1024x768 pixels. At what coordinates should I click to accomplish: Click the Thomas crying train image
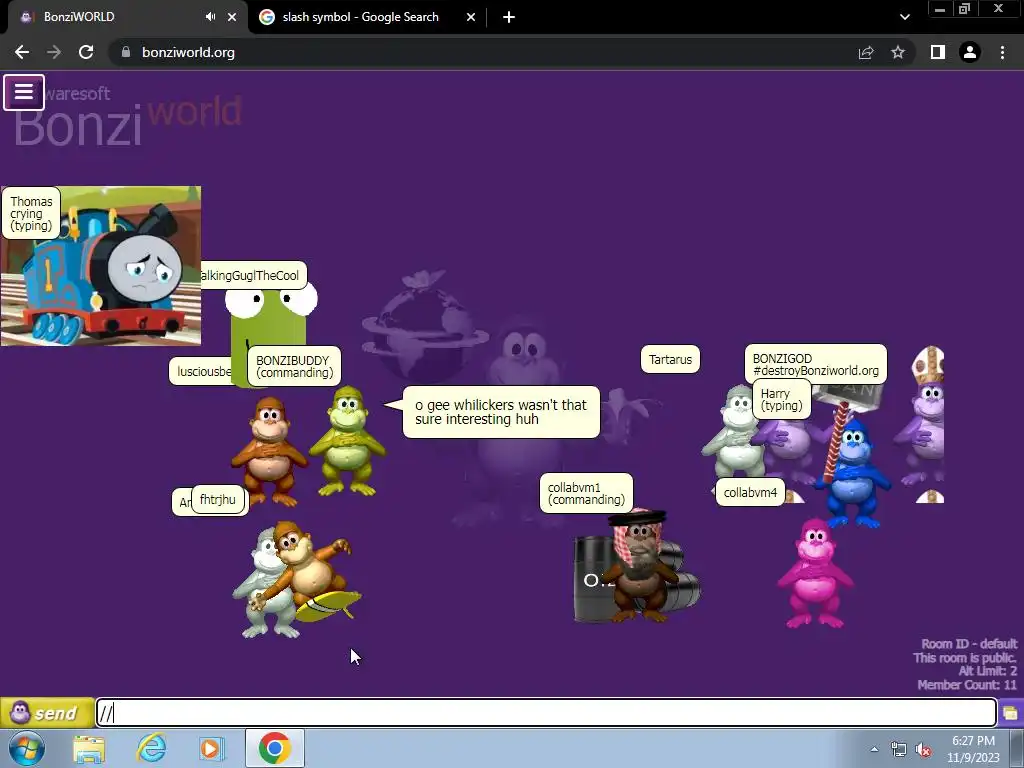pos(101,266)
